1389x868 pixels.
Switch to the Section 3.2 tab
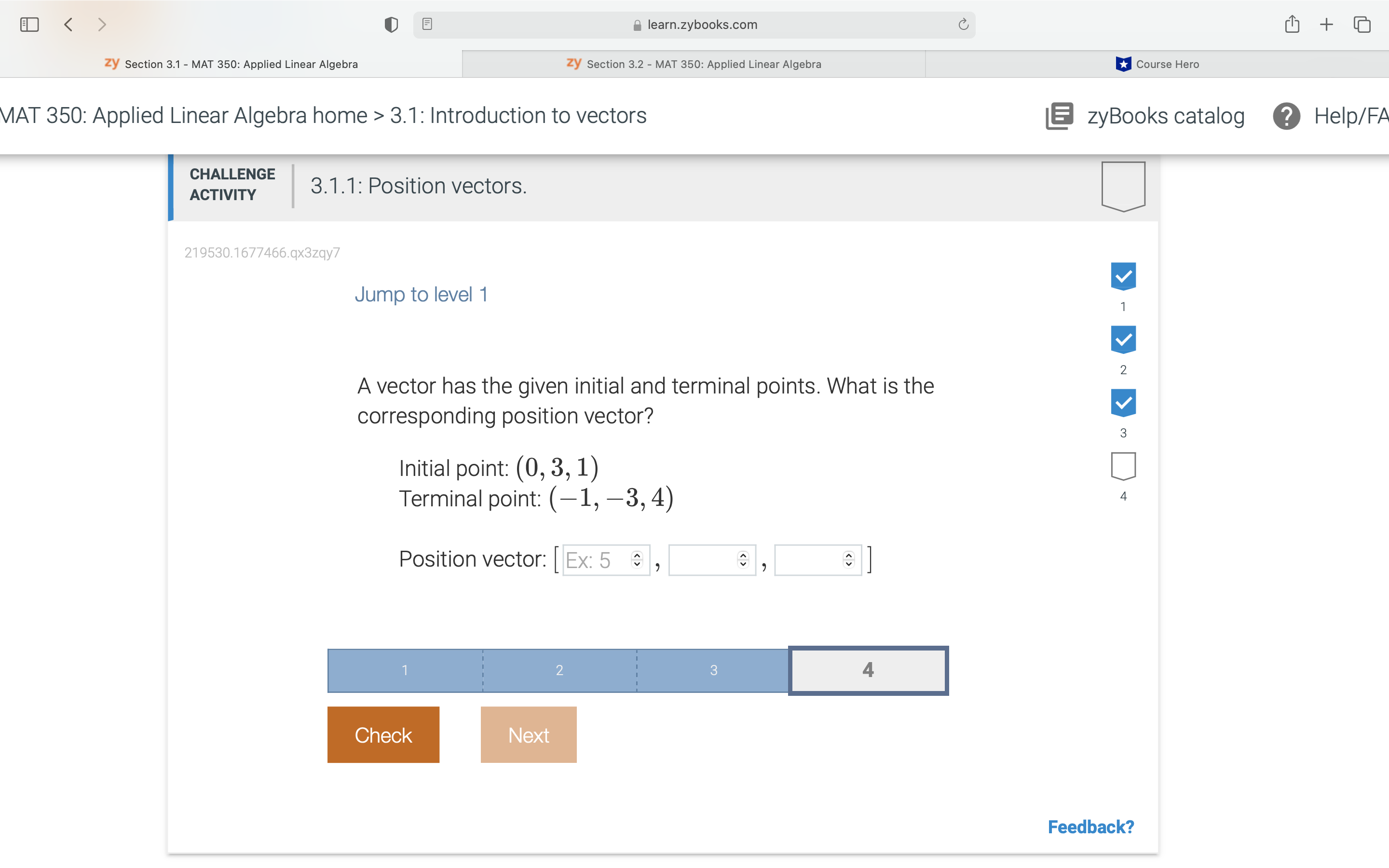tap(694, 64)
